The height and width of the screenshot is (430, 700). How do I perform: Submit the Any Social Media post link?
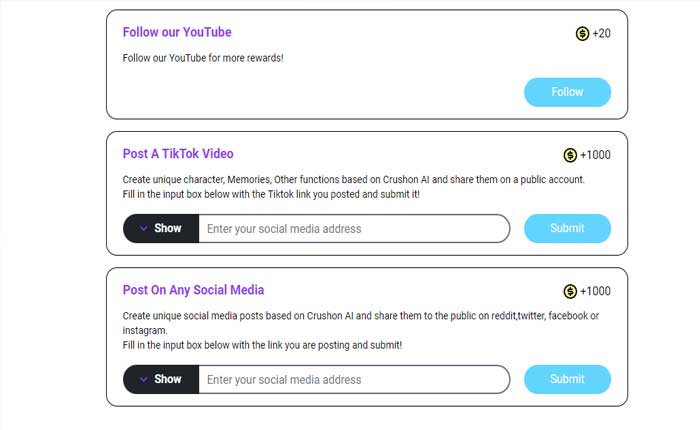[567, 379]
